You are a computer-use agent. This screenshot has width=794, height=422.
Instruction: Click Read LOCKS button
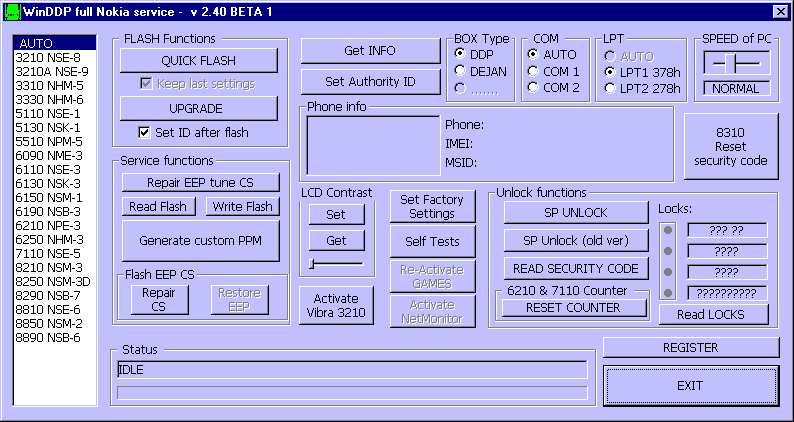[713, 315]
